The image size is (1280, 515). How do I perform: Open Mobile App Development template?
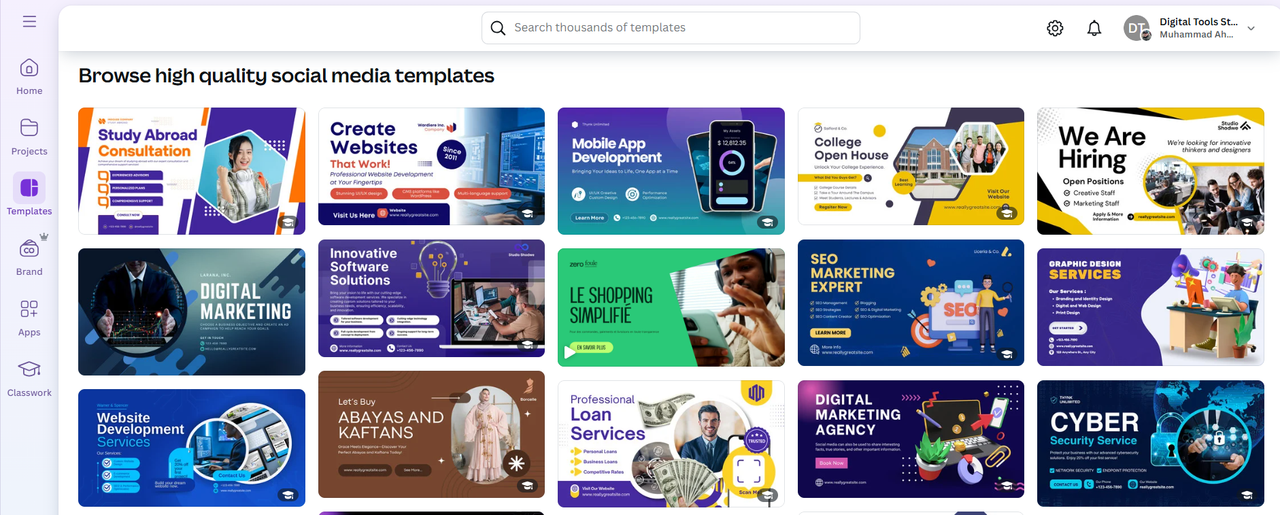click(671, 171)
